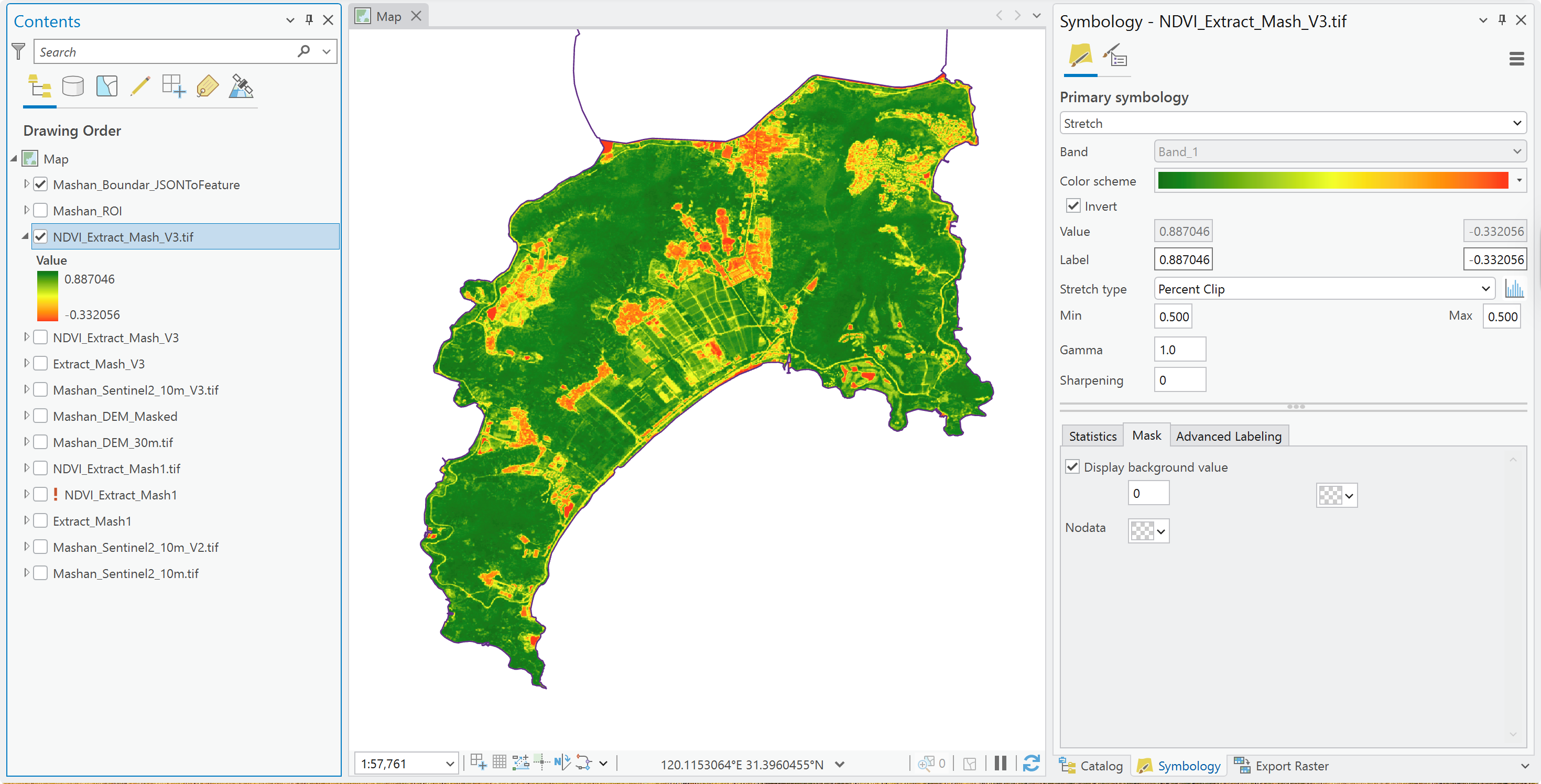This screenshot has width=1541, height=784.
Task: Check the Extract_Mash_V3 layer
Action: tap(41, 364)
